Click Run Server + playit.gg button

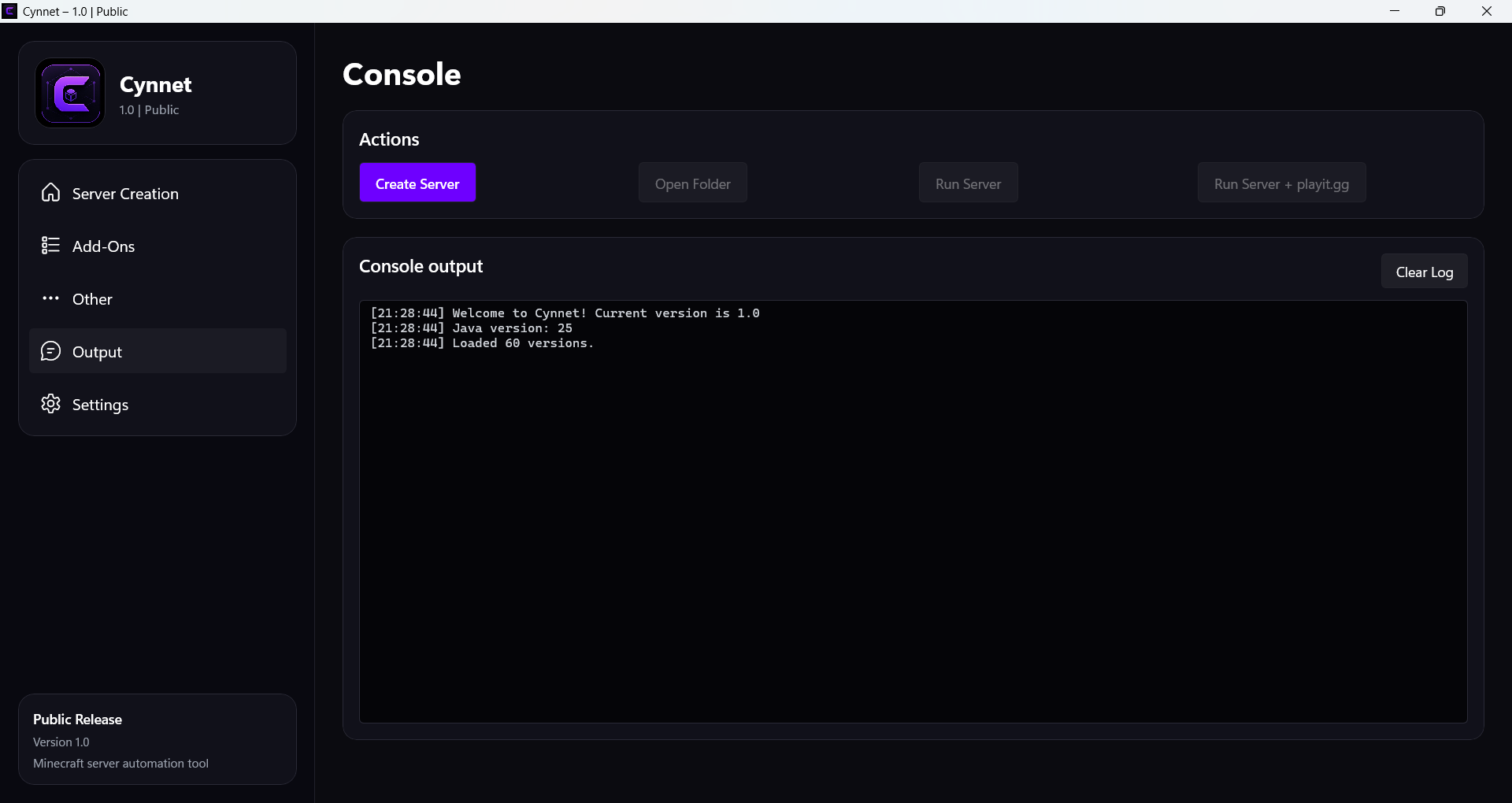point(1281,183)
